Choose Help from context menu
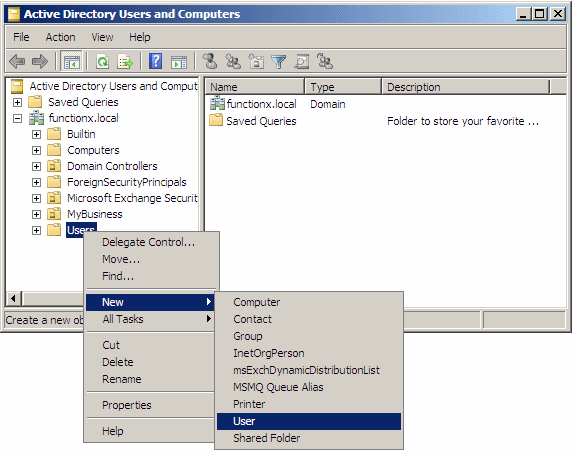 (x=150, y=431)
